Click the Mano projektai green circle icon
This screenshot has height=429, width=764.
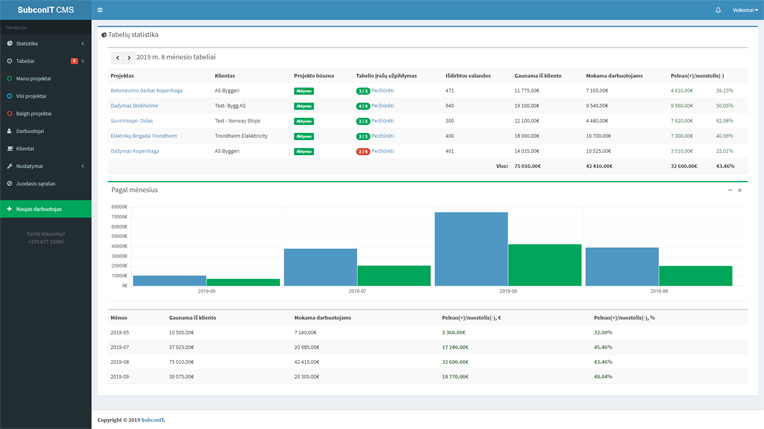[x=9, y=78]
